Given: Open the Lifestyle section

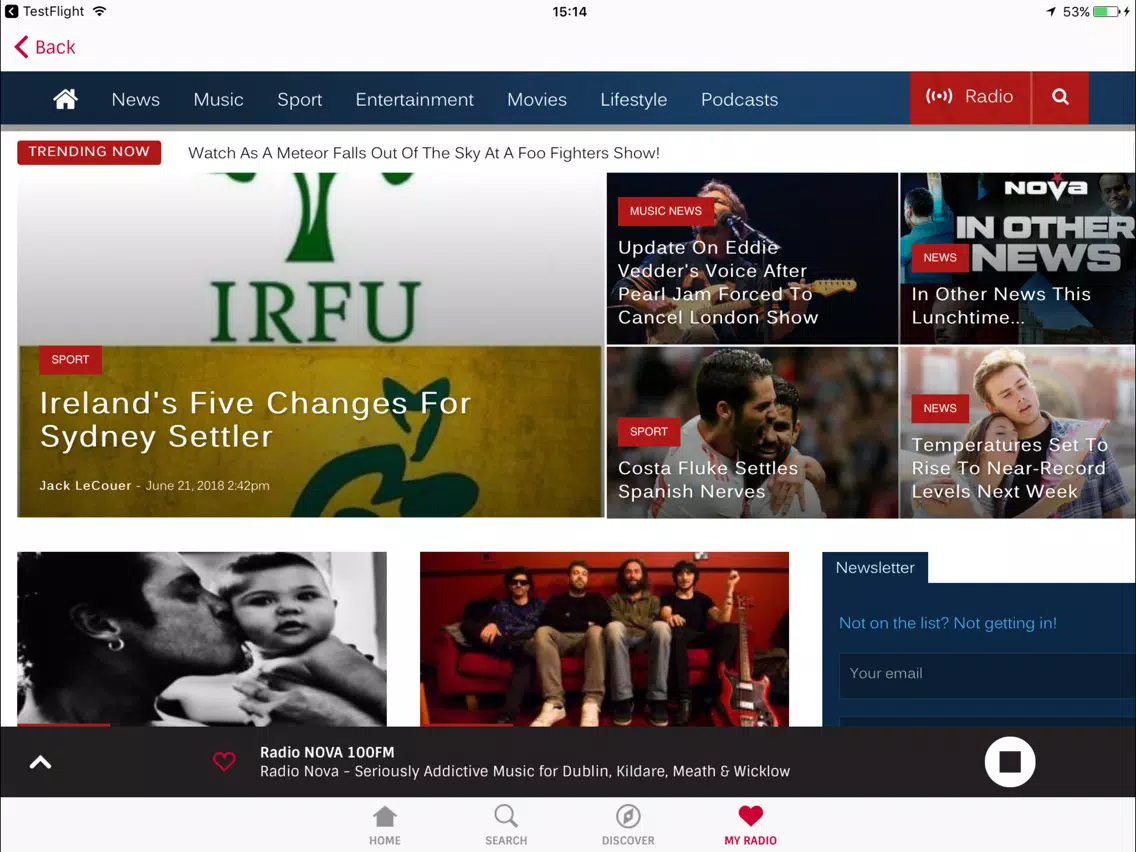Looking at the screenshot, I should tap(633, 99).
